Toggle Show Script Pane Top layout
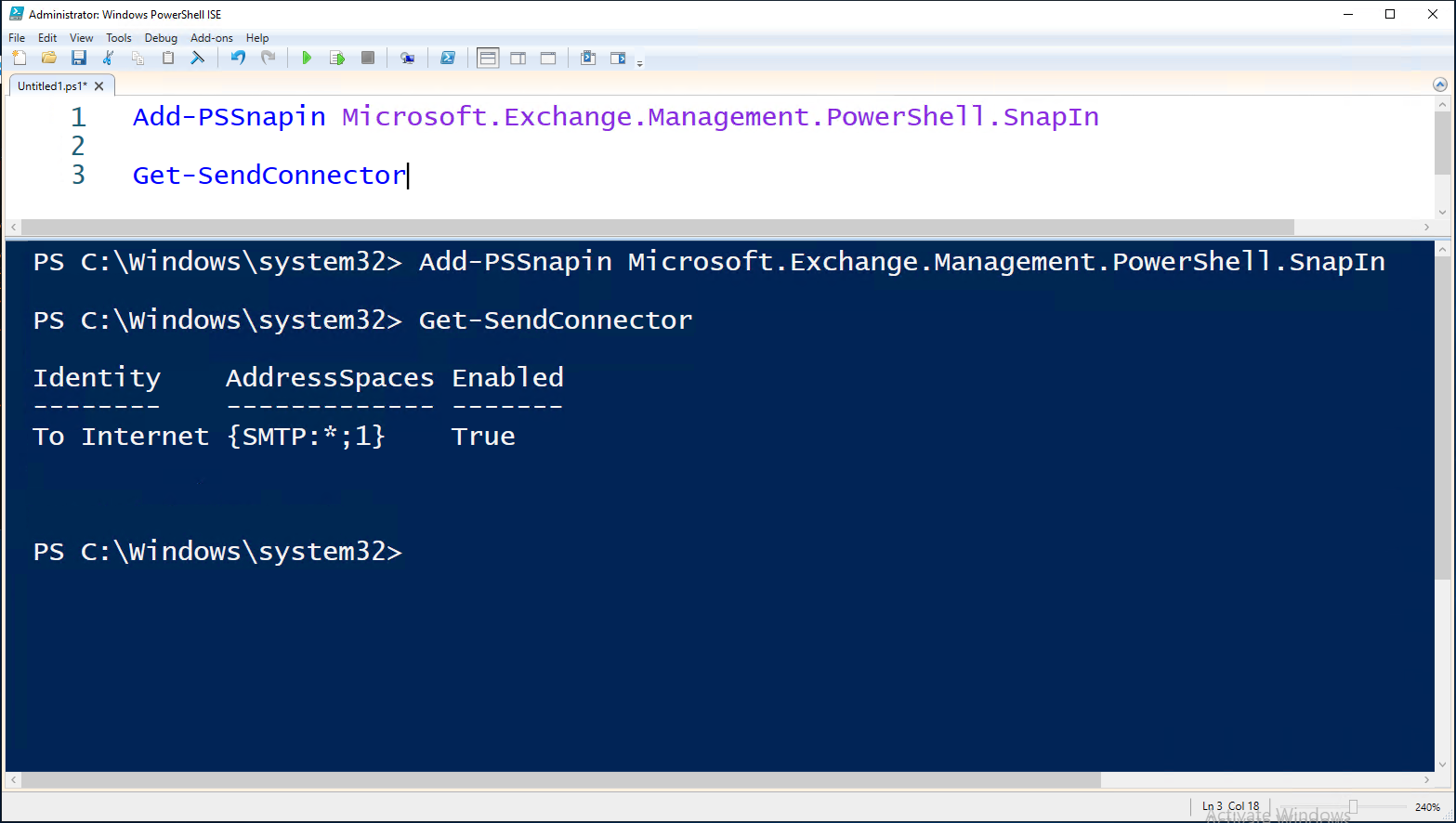Image resolution: width=1456 pixels, height=823 pixels. tap(488, 57)
